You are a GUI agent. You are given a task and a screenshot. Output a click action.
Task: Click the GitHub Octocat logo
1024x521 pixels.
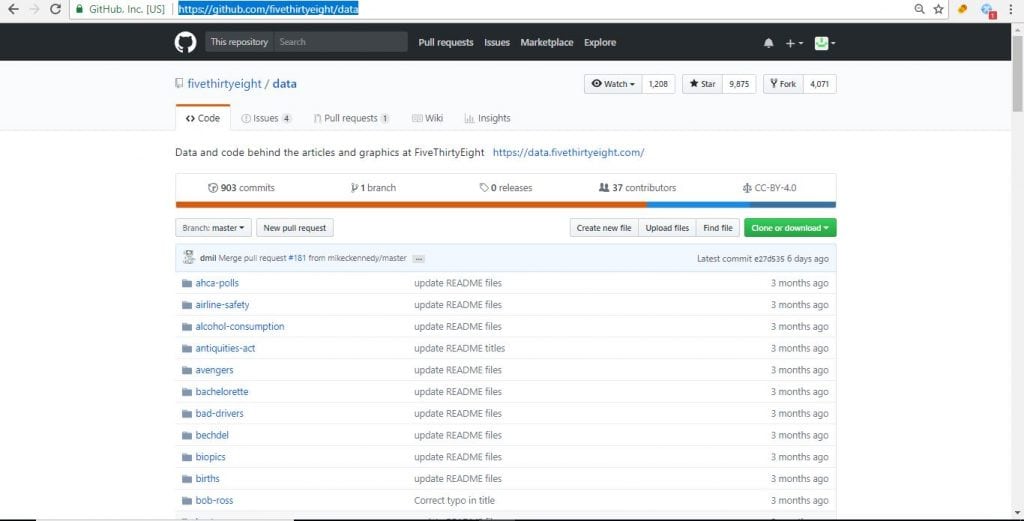tap(185, 42)
